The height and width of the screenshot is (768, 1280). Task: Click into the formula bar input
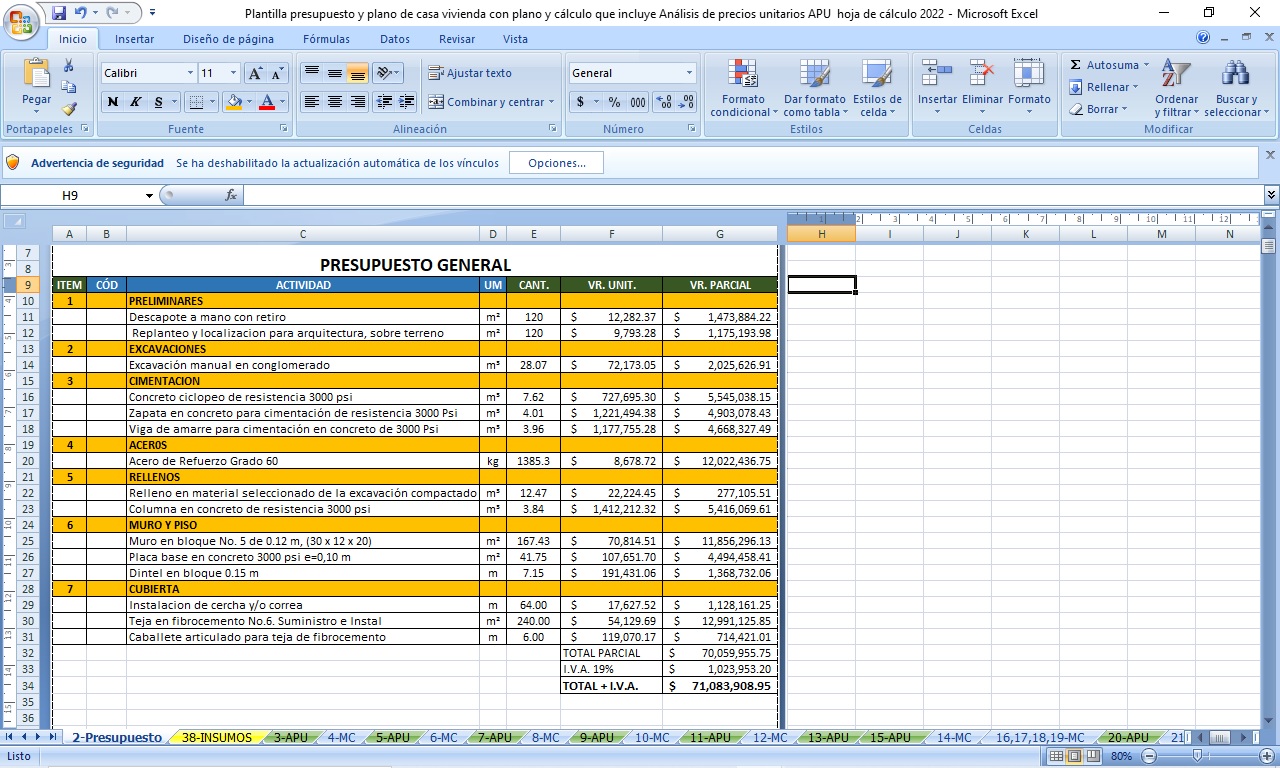point(753,195)
